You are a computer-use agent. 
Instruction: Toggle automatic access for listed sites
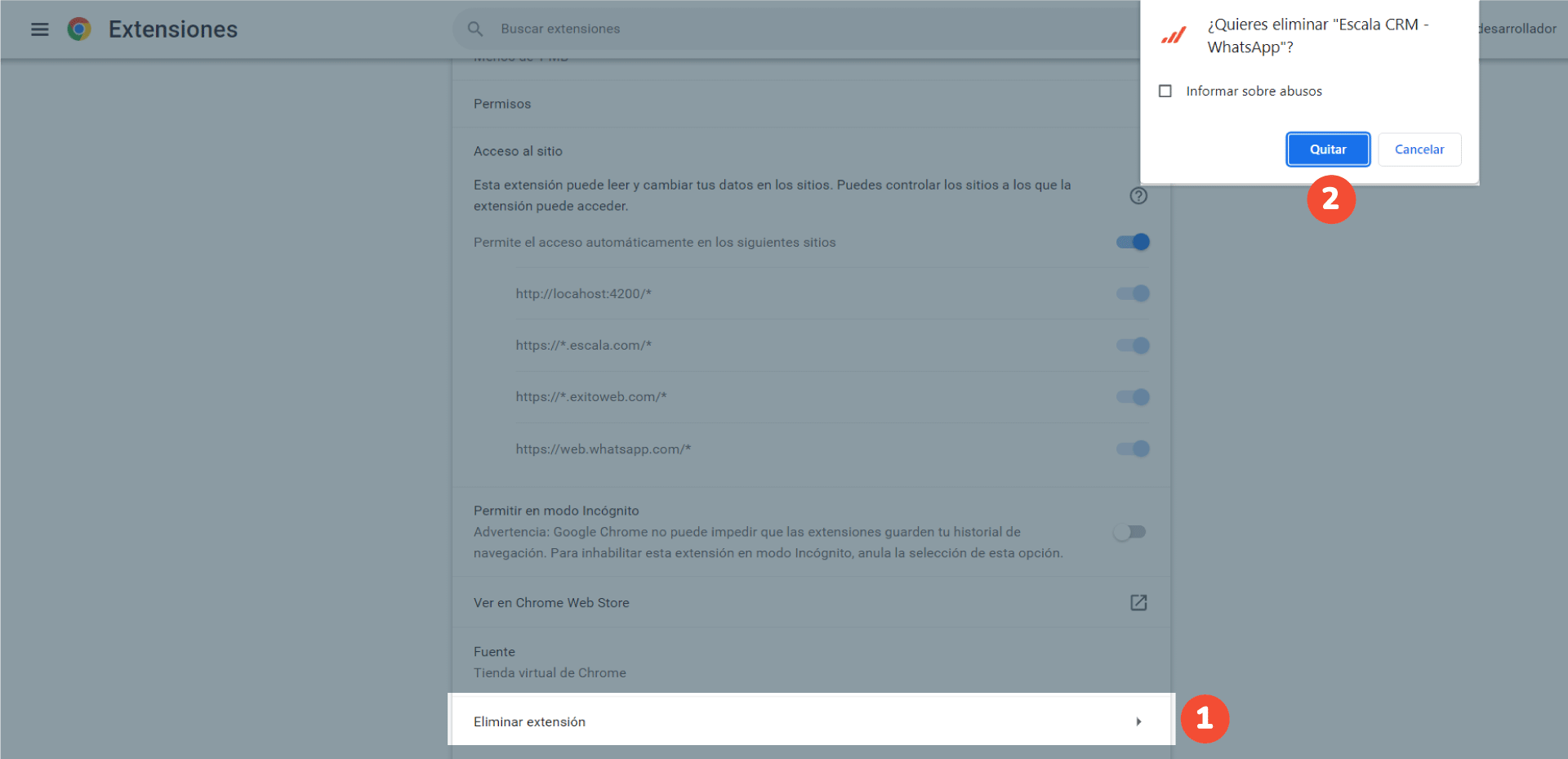tap(1133, 242)
